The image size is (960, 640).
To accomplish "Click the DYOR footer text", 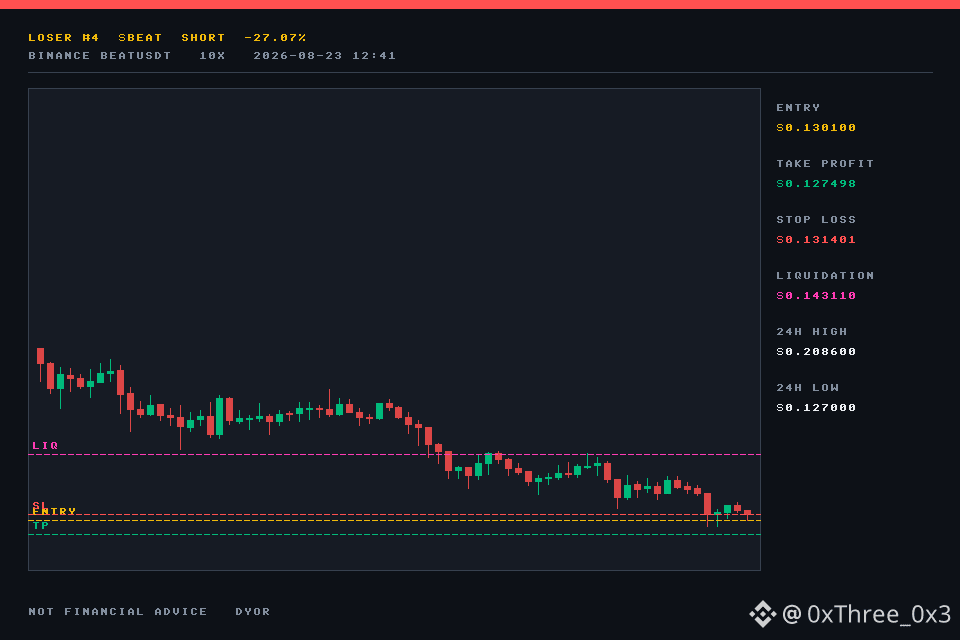I will click(253, 612).
